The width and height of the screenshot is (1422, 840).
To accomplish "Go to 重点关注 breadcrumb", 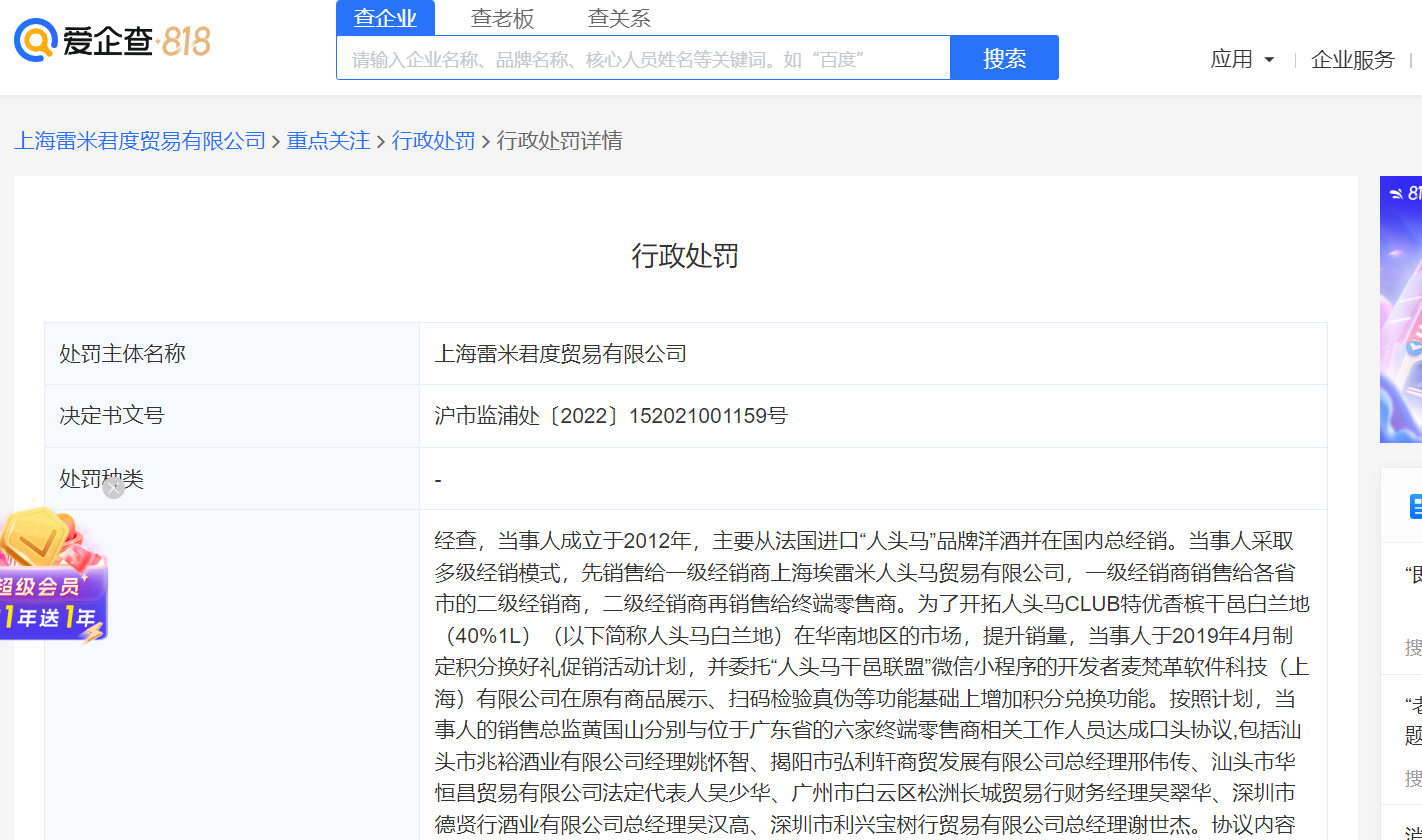I will click(328, 141).
